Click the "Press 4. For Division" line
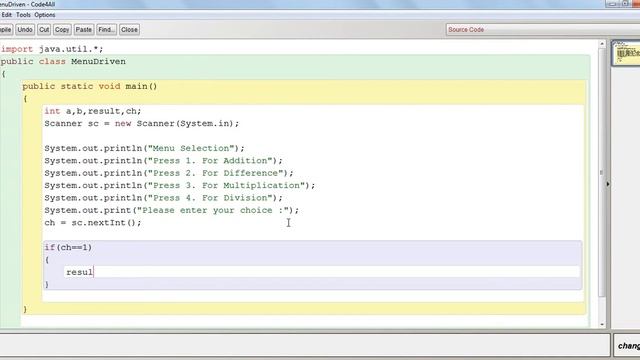Screen dimensions: 640x360 (x=163, y=198)
